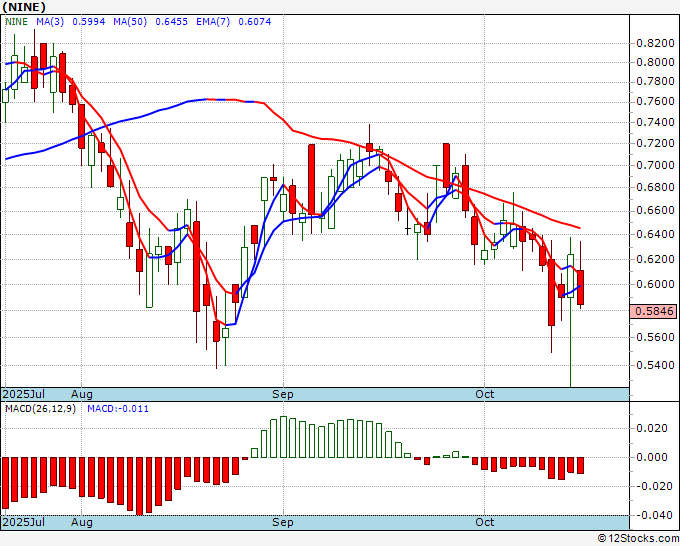The height and width of the screenshot is (546, 680).
Task: Click the MACD(26,12,9) indicator label
Action: tap(40, 409)
